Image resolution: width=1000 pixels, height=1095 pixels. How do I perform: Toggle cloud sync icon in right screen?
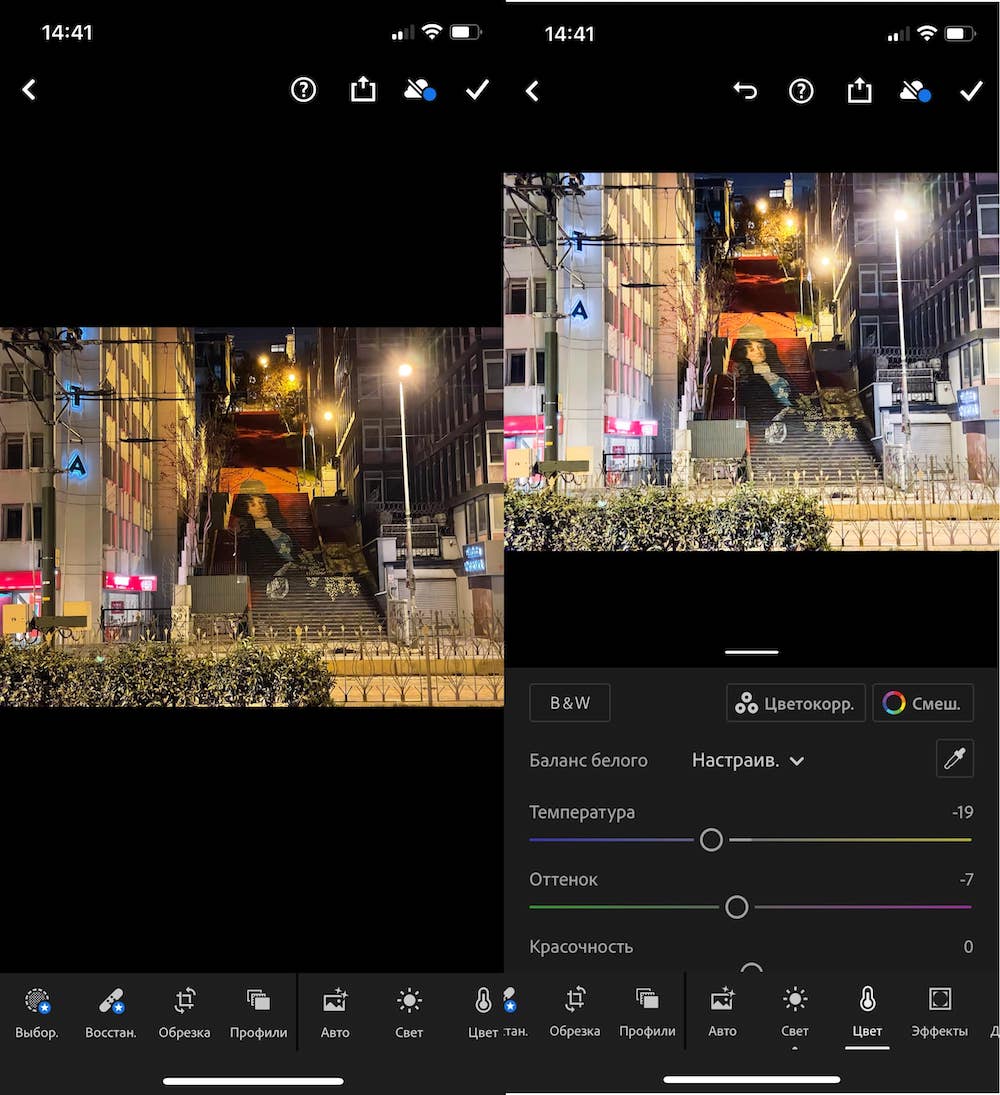[914, 91]
